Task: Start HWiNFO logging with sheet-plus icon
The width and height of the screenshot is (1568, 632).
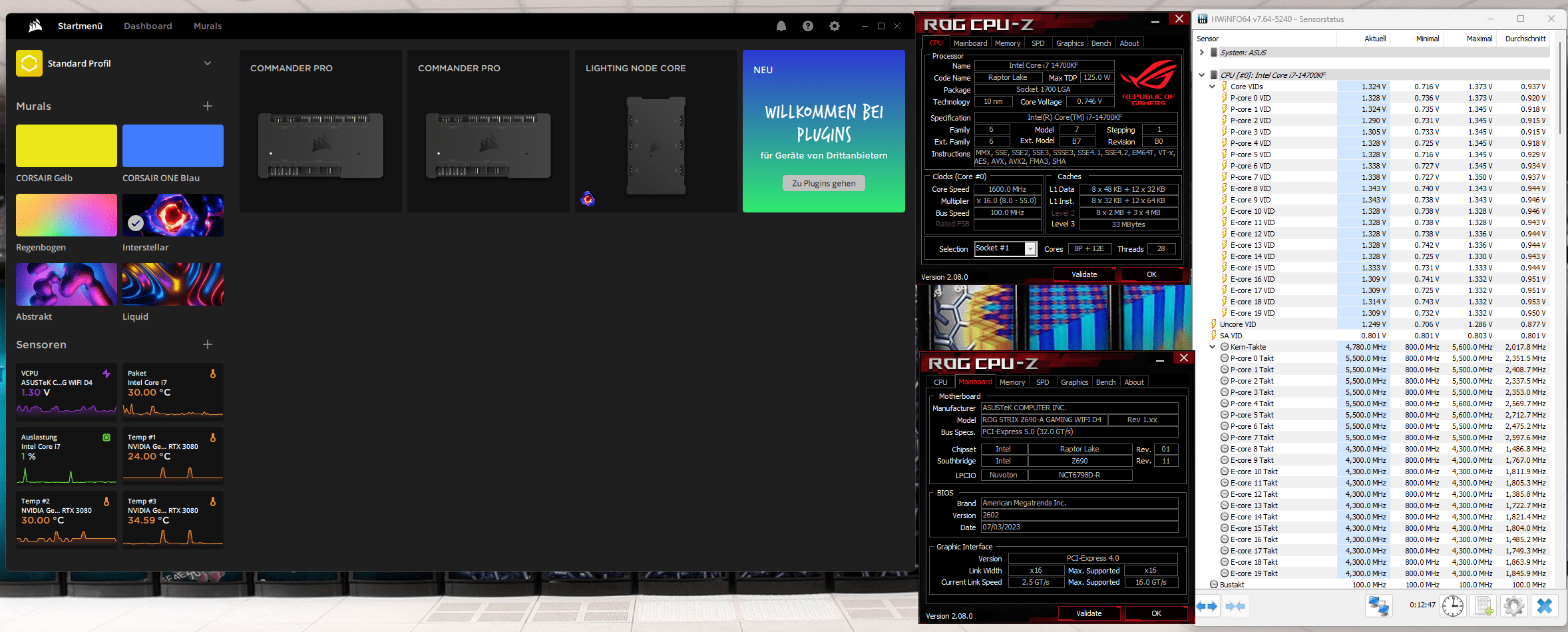Action: click(1483, 606)
